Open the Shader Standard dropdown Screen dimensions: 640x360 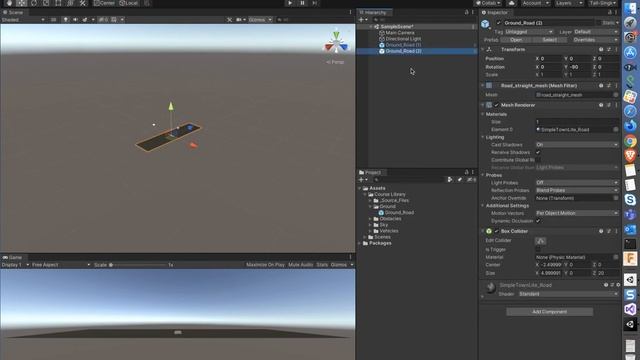click(569, 294)
